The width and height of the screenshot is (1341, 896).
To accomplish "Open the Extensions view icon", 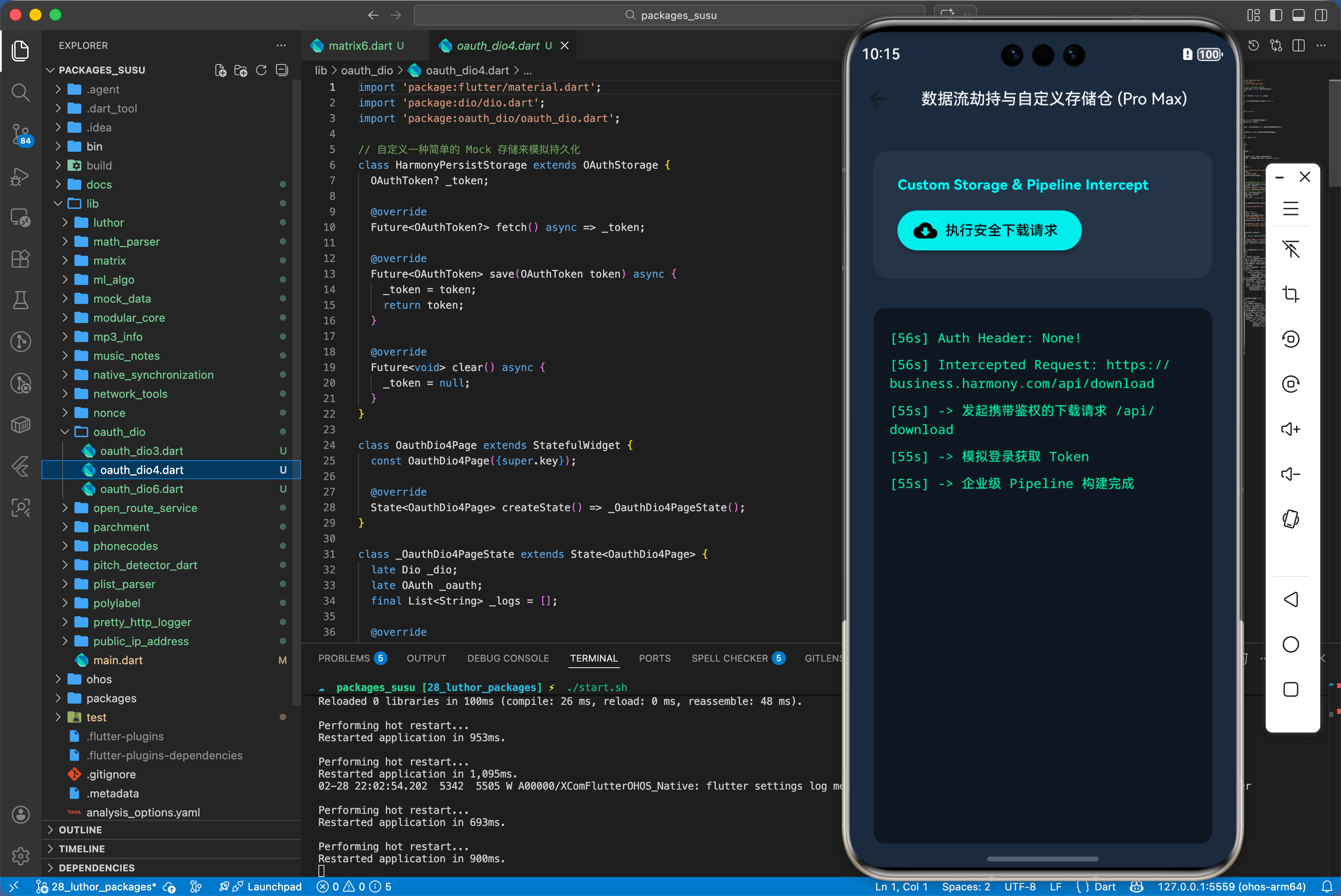I will (21, 259).
